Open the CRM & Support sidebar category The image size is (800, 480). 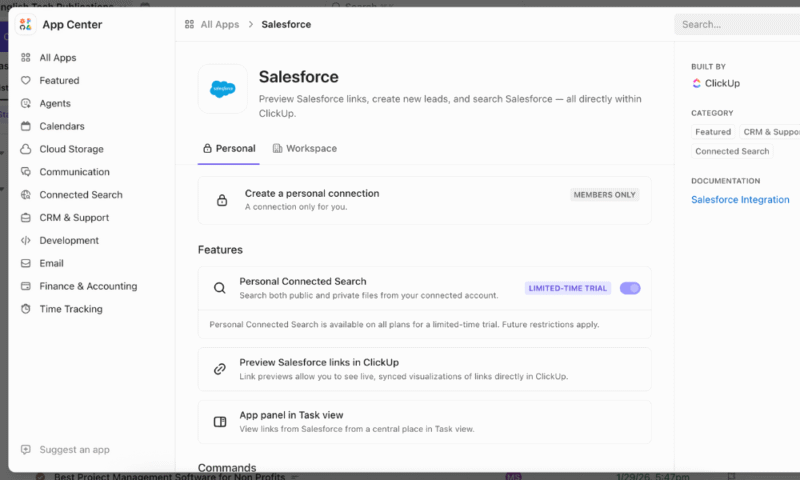coord(74,218)
